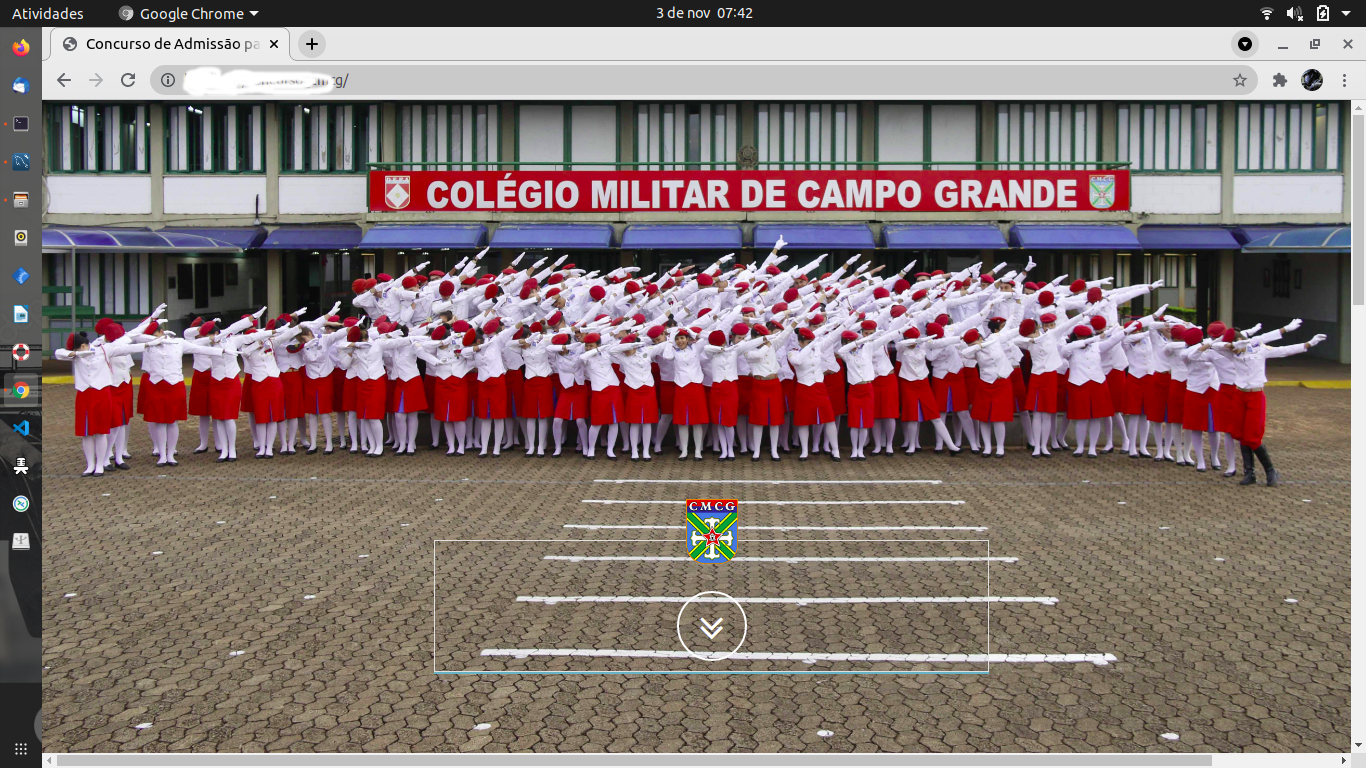The height and width of the screenshot is (768, 1366).
Task: Open a new browser tab
Action: tap(310, 44)
